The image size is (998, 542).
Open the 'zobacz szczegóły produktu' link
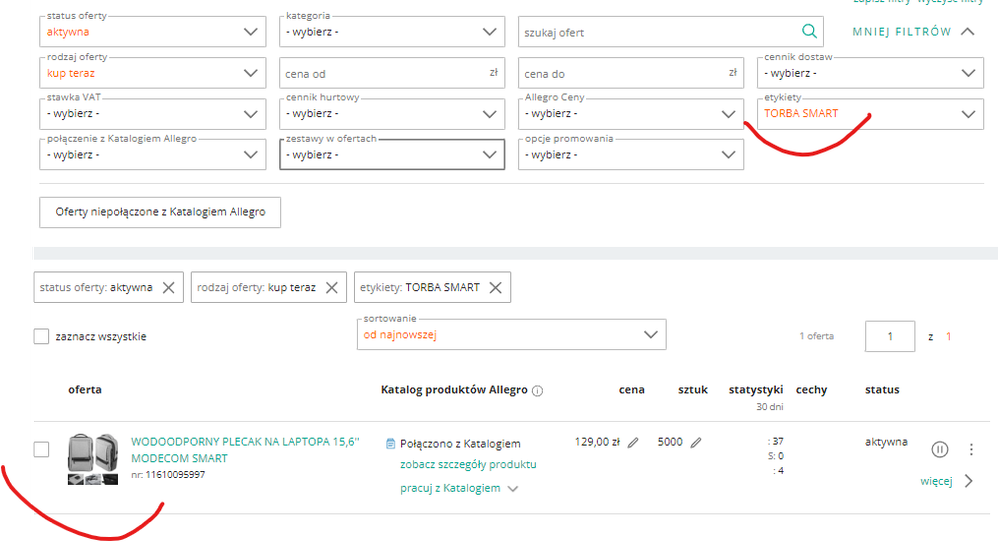[468, 465]
